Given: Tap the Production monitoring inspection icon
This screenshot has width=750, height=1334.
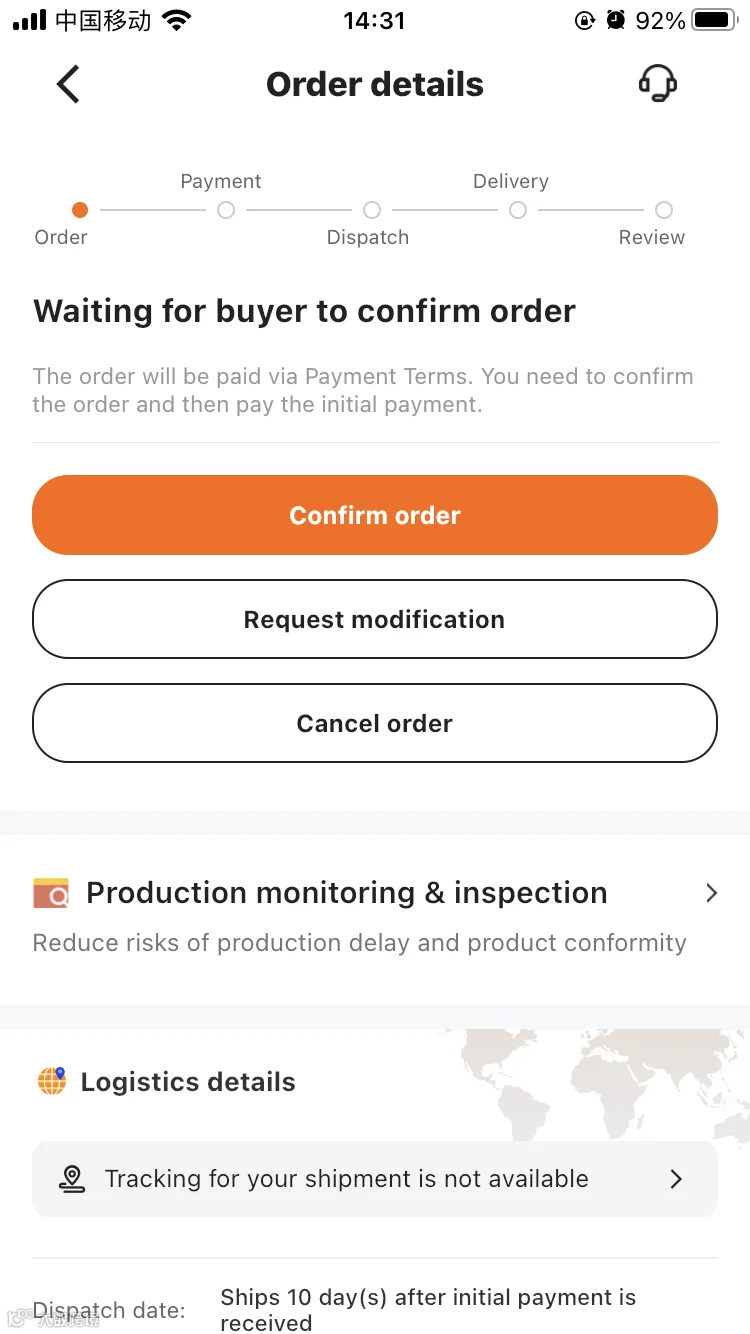Looking at the screenshot, I should 51,893.
